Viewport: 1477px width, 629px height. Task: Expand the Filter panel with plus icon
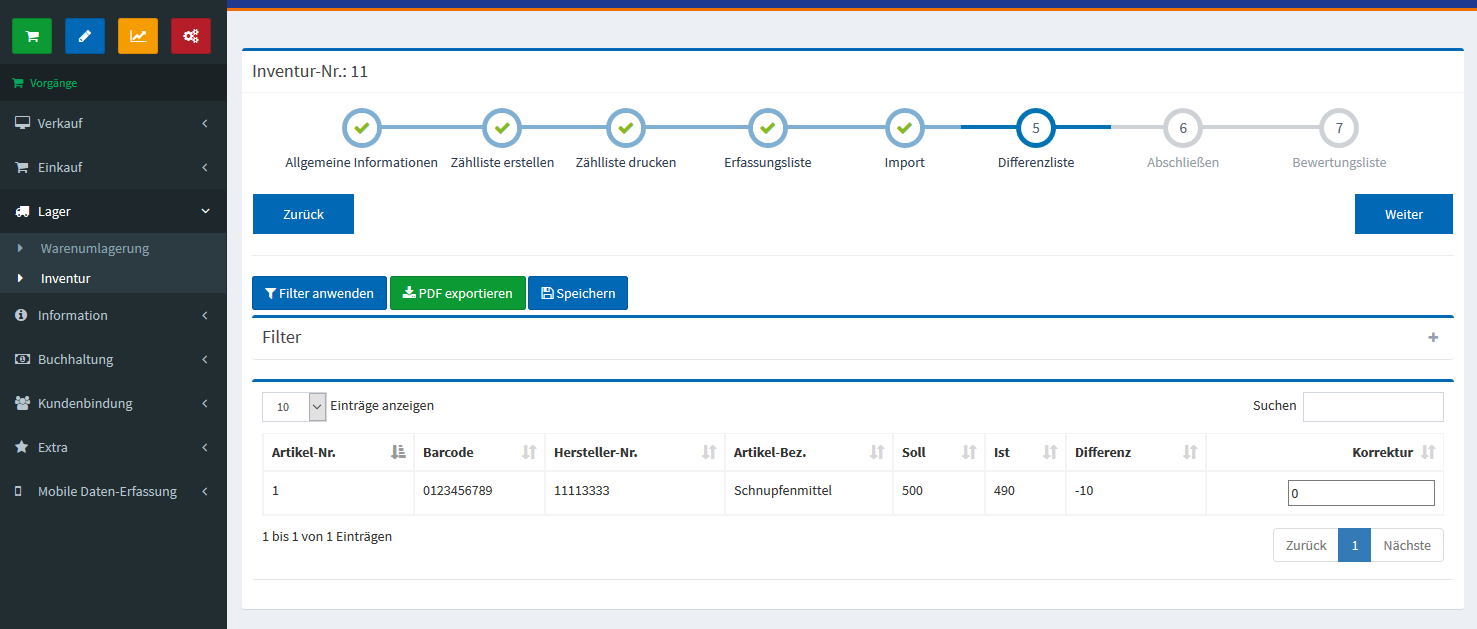point(1433,338)
